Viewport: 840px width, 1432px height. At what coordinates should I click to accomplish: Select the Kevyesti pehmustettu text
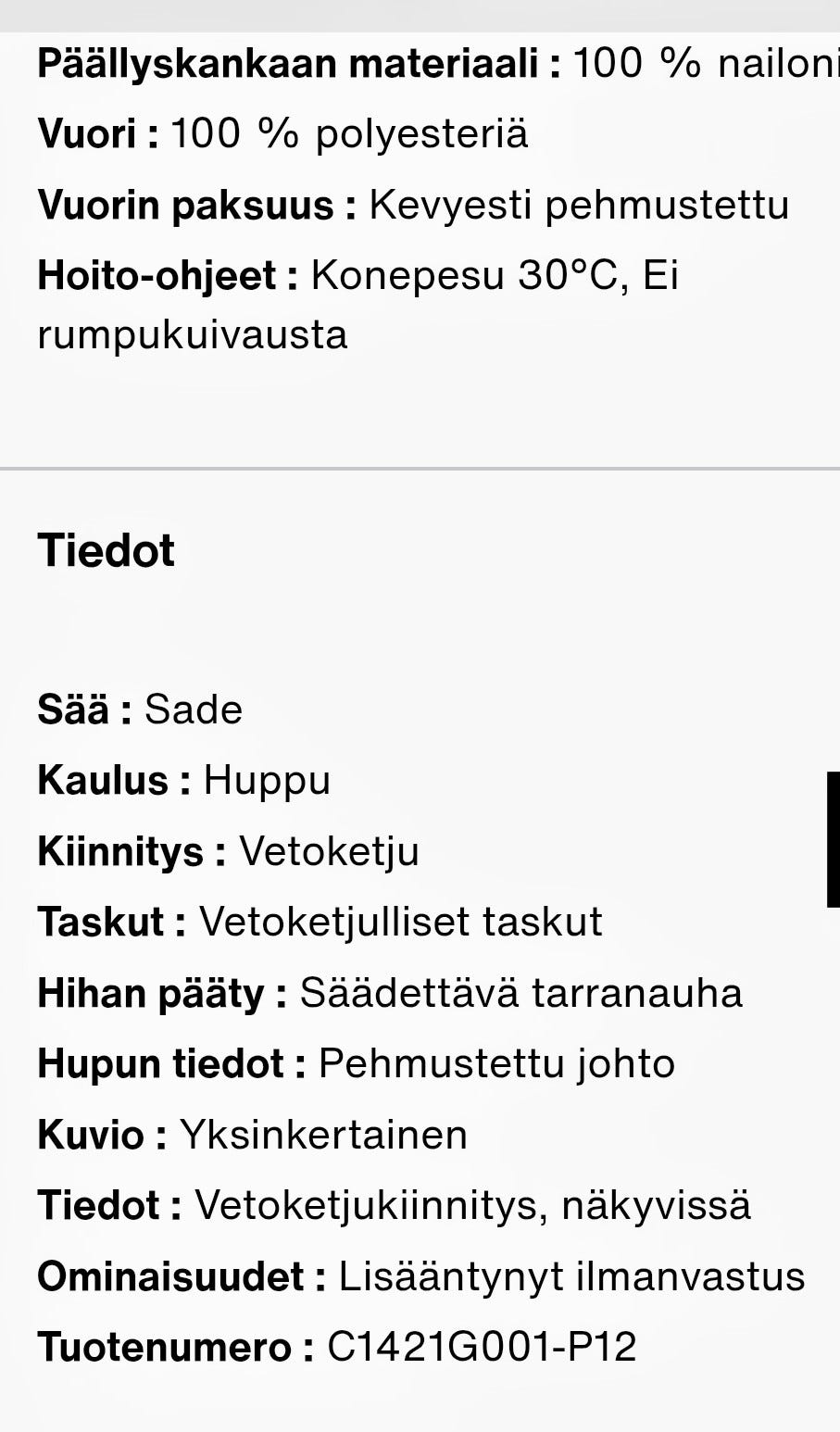579,205
